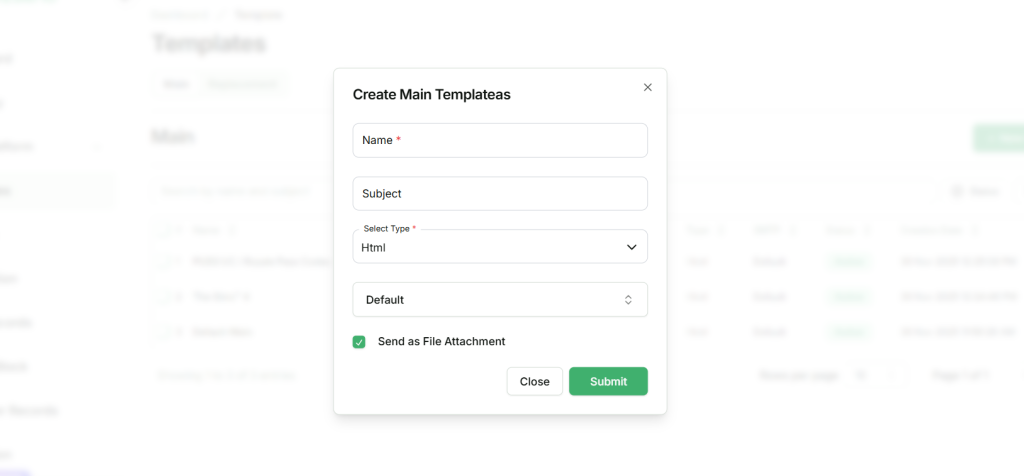Check the first template row's checkbox
1024x476 pixels.
(x=164, y=262)
